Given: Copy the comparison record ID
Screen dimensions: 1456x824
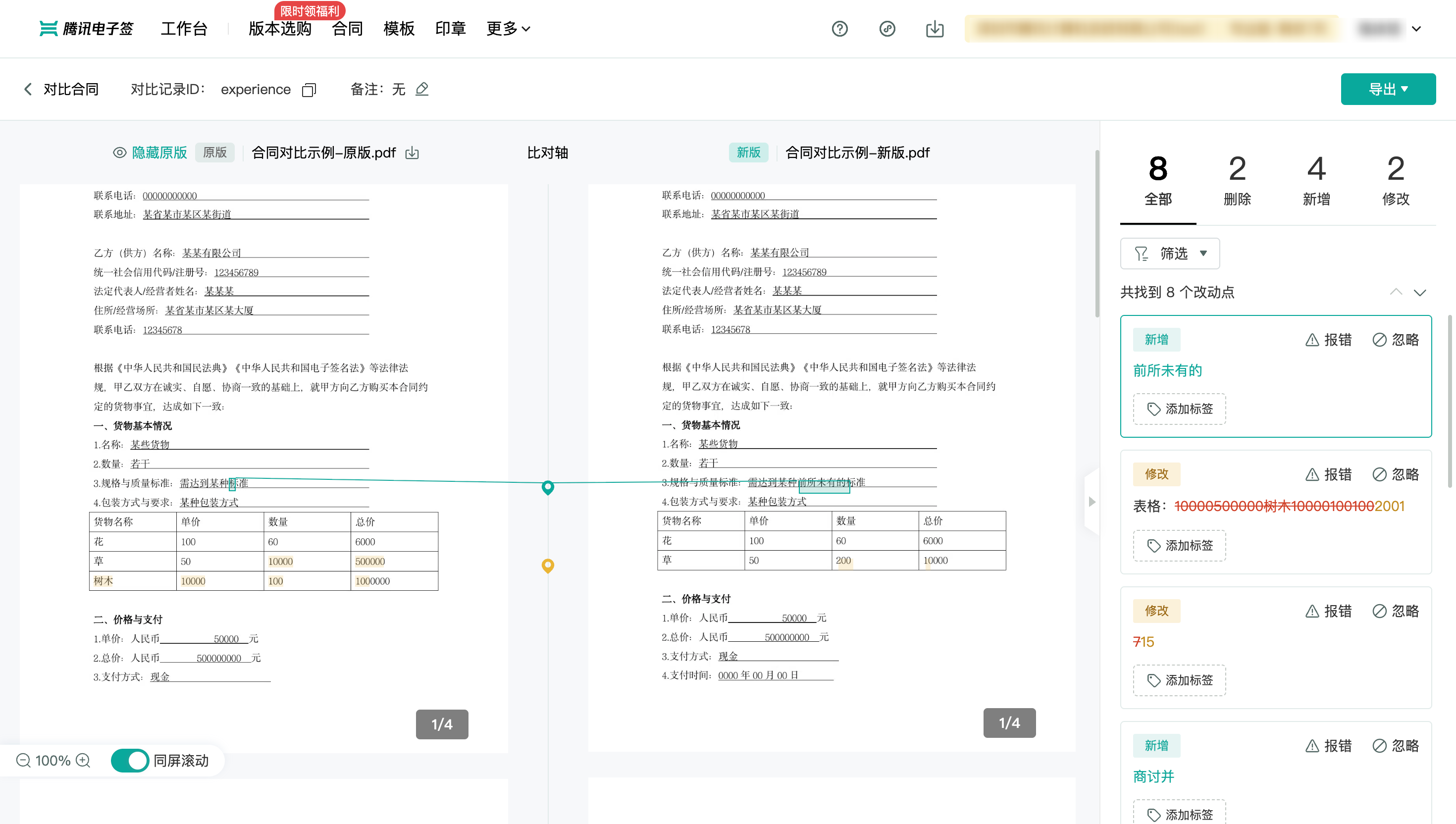Looking at the screenshot, I should click(309, 90).
